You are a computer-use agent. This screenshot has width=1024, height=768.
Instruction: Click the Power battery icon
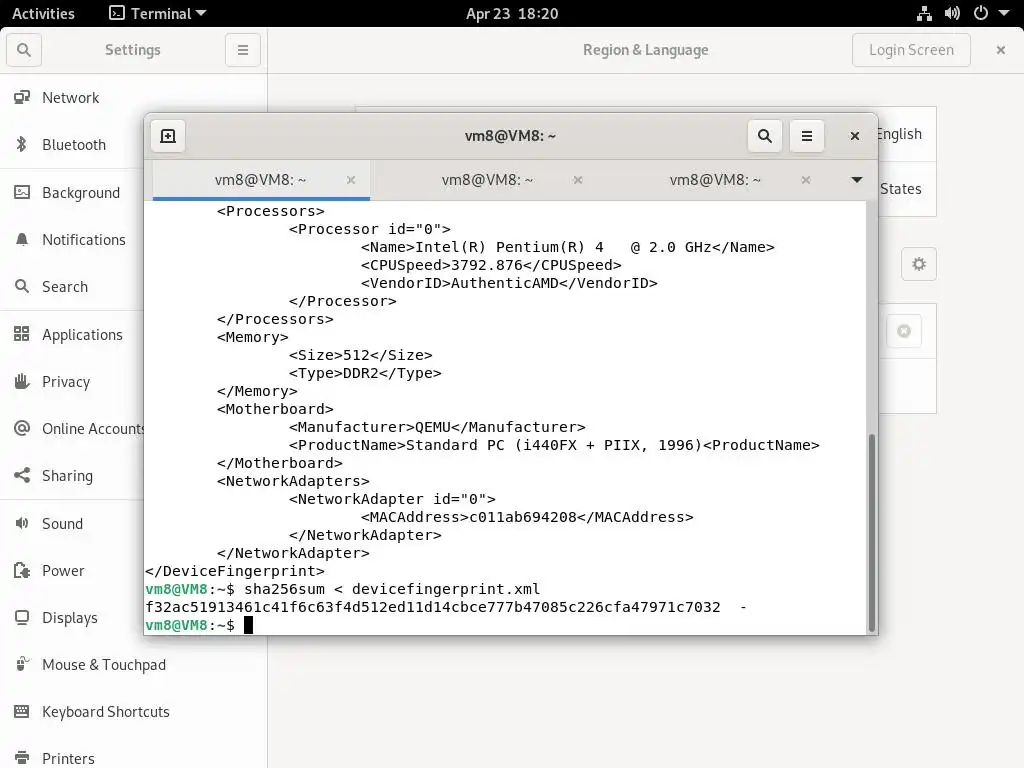pyautogui.click(x=22, y=570)
